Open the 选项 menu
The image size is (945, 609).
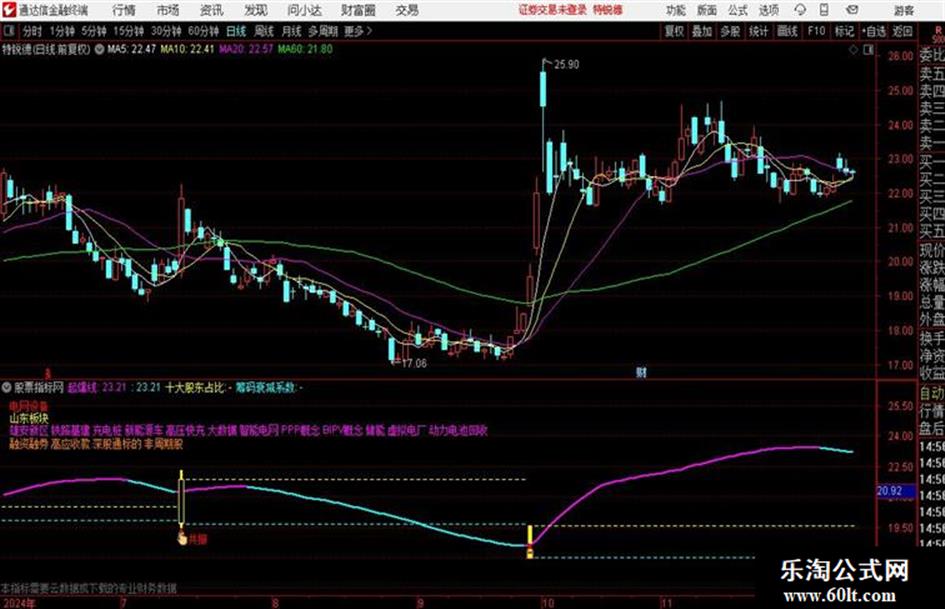[x=769, y=10]
